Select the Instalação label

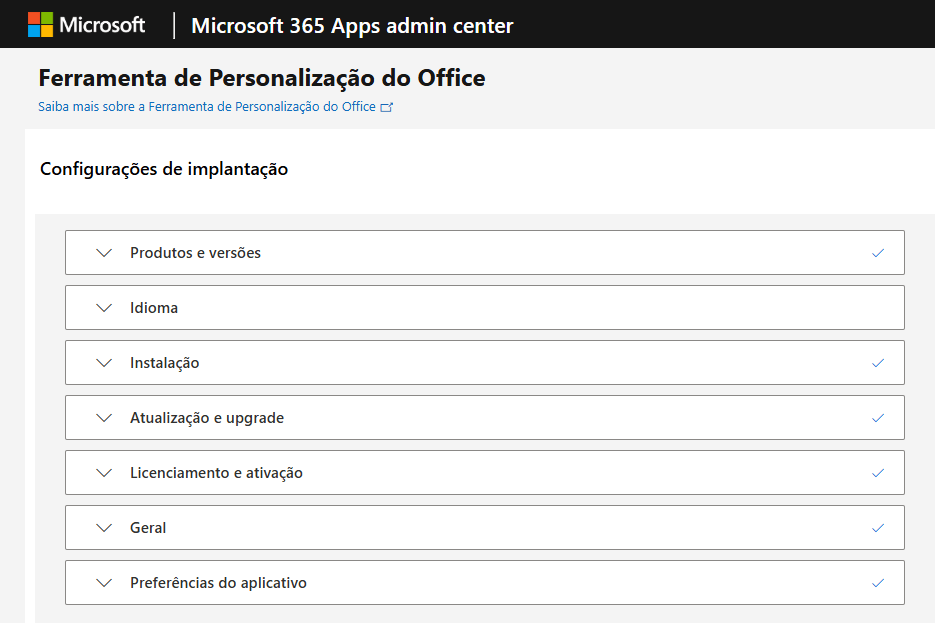[165, 363]
